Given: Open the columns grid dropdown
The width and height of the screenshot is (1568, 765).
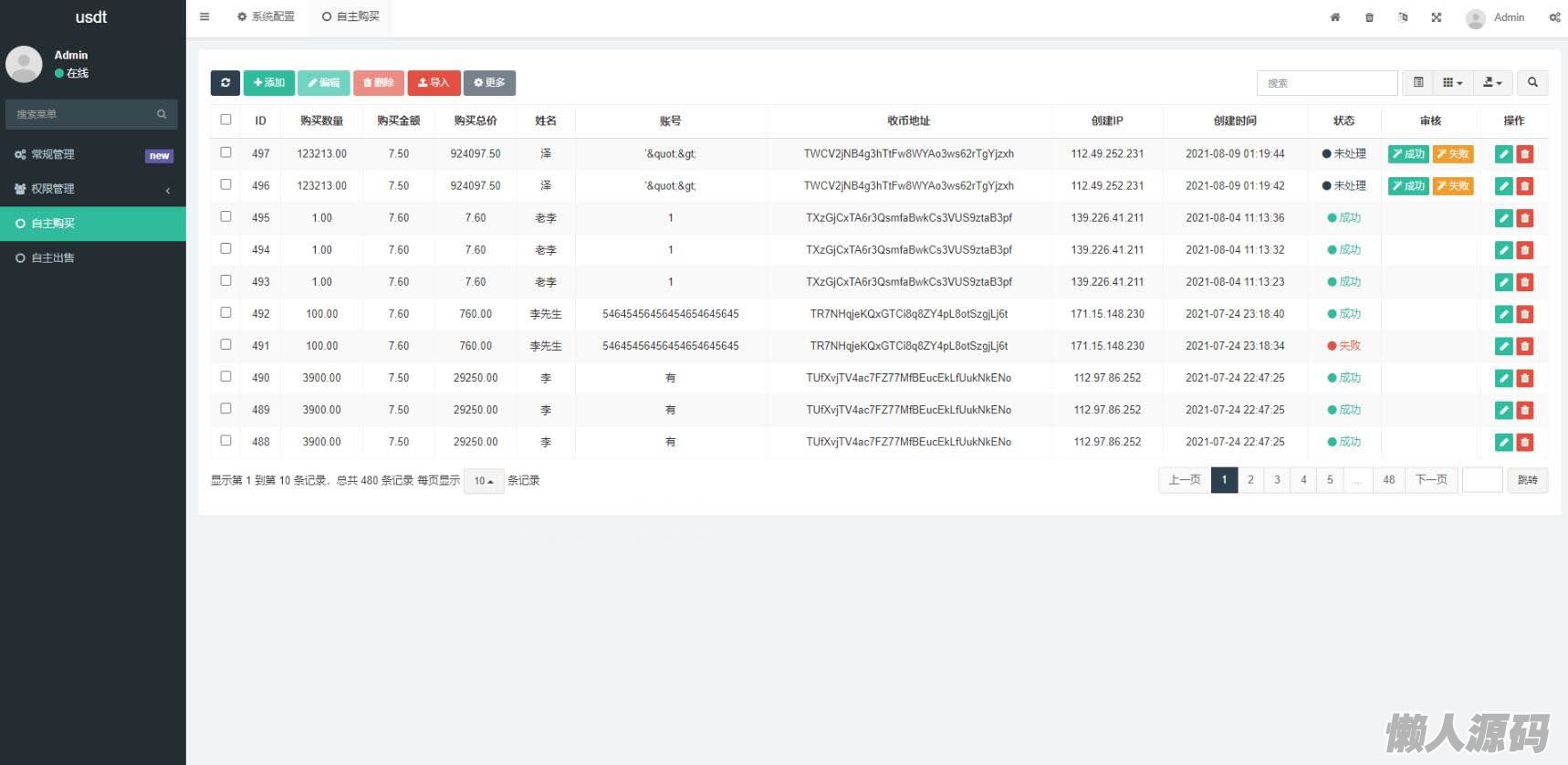Looking at the screenshot, I should tap(1452, 82).
